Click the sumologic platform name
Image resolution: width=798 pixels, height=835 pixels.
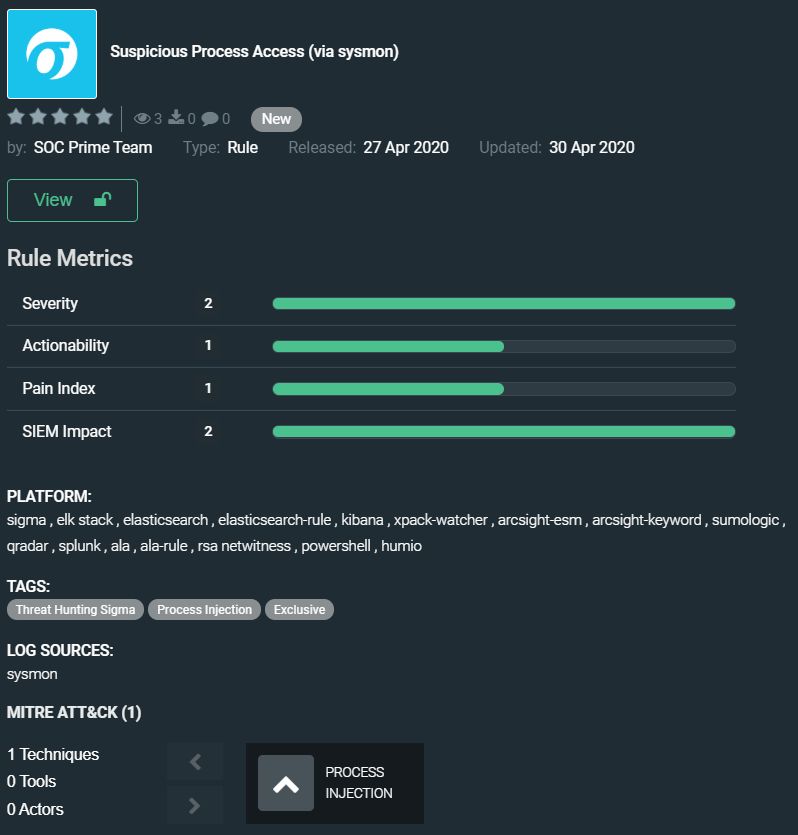(x=745, y=520)
